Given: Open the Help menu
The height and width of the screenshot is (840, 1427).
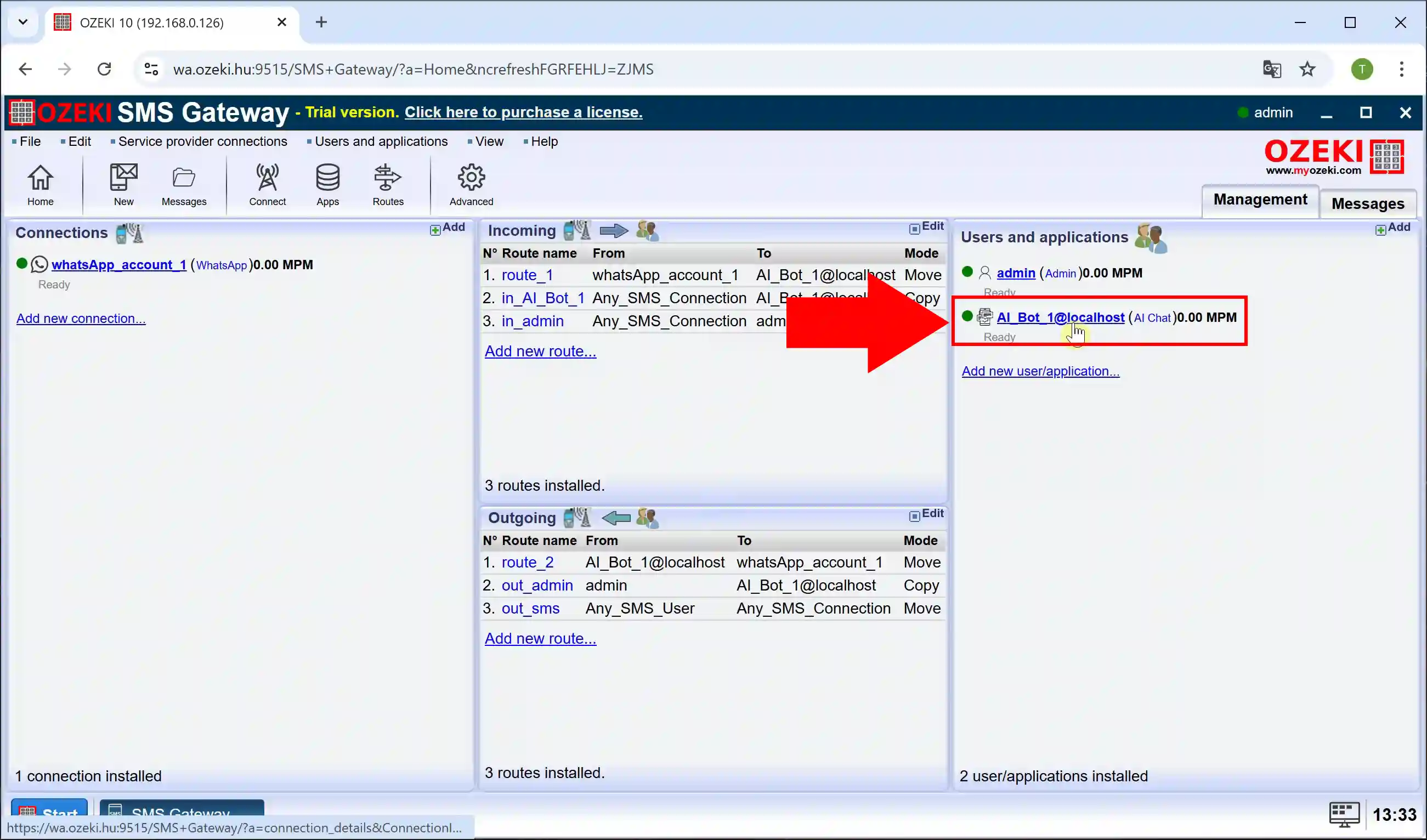Looking at the screenshot, I should tap(544, 141).
